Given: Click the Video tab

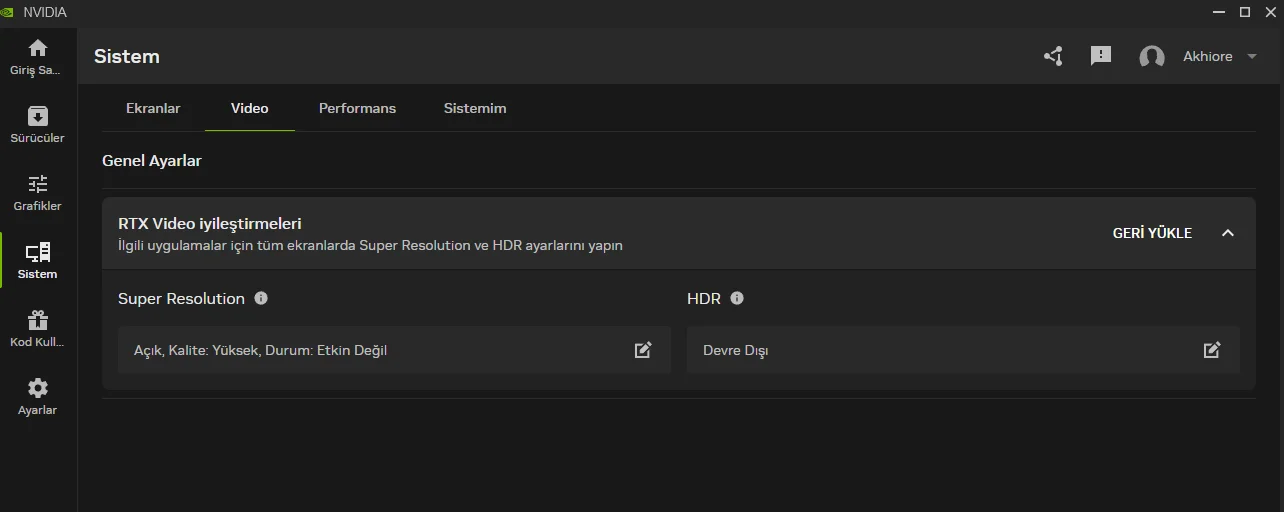Looking at the screenshot, I should click(249, 108).
